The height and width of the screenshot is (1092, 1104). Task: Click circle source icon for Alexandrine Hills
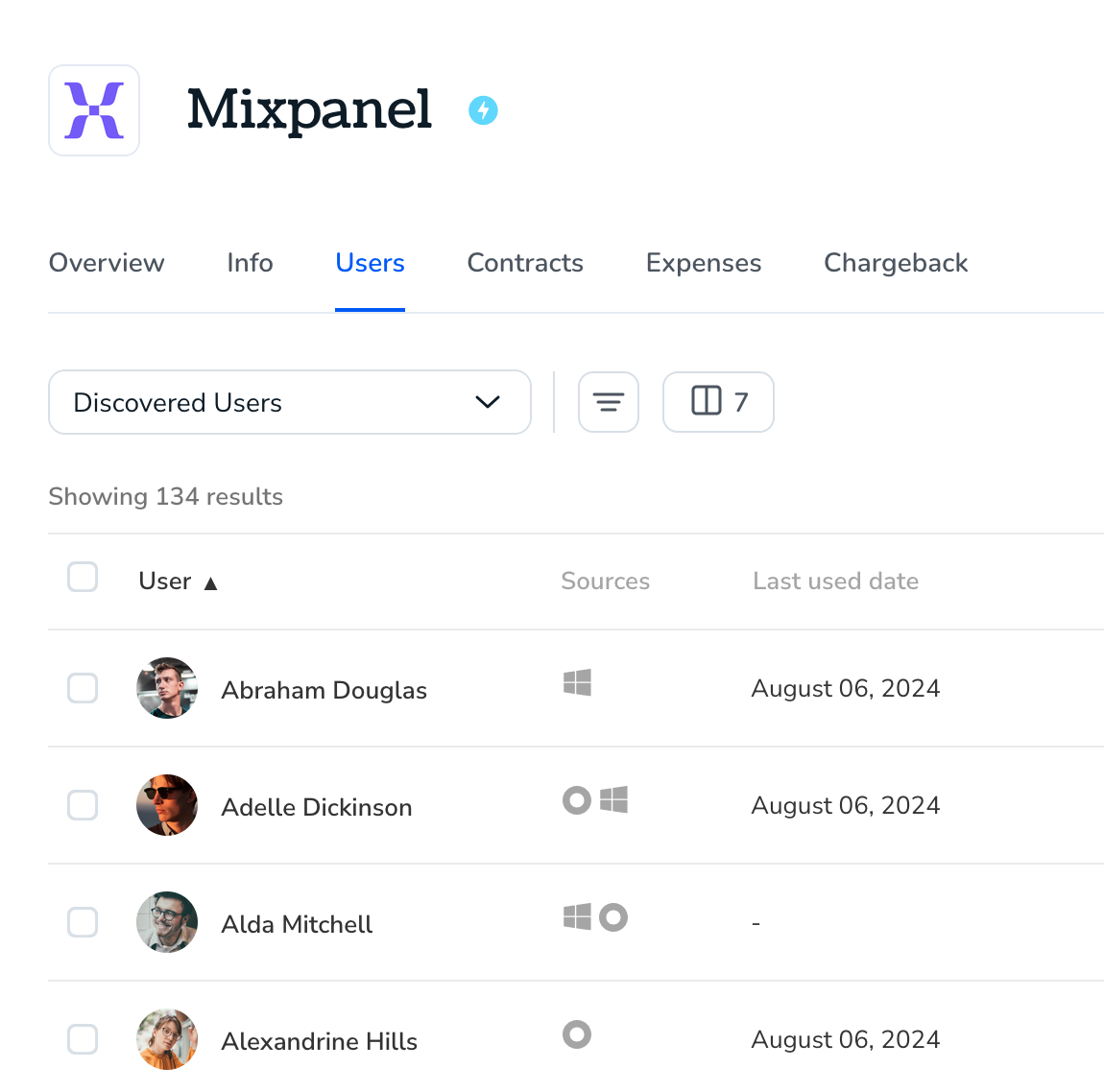(x=577, y=1034)
